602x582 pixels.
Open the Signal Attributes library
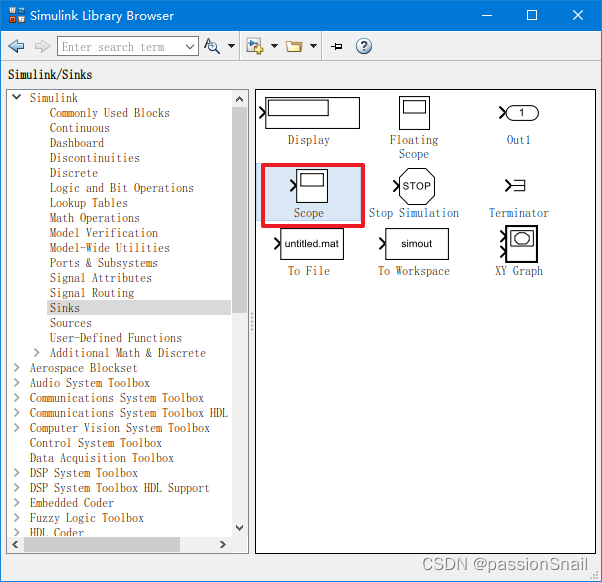click(101, 278)
